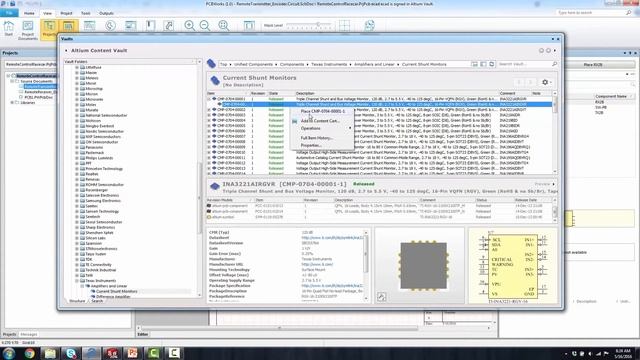Click the Add to Content Cart menu icon
Viewport: 640px width, 360px height.
coord(295,121)
